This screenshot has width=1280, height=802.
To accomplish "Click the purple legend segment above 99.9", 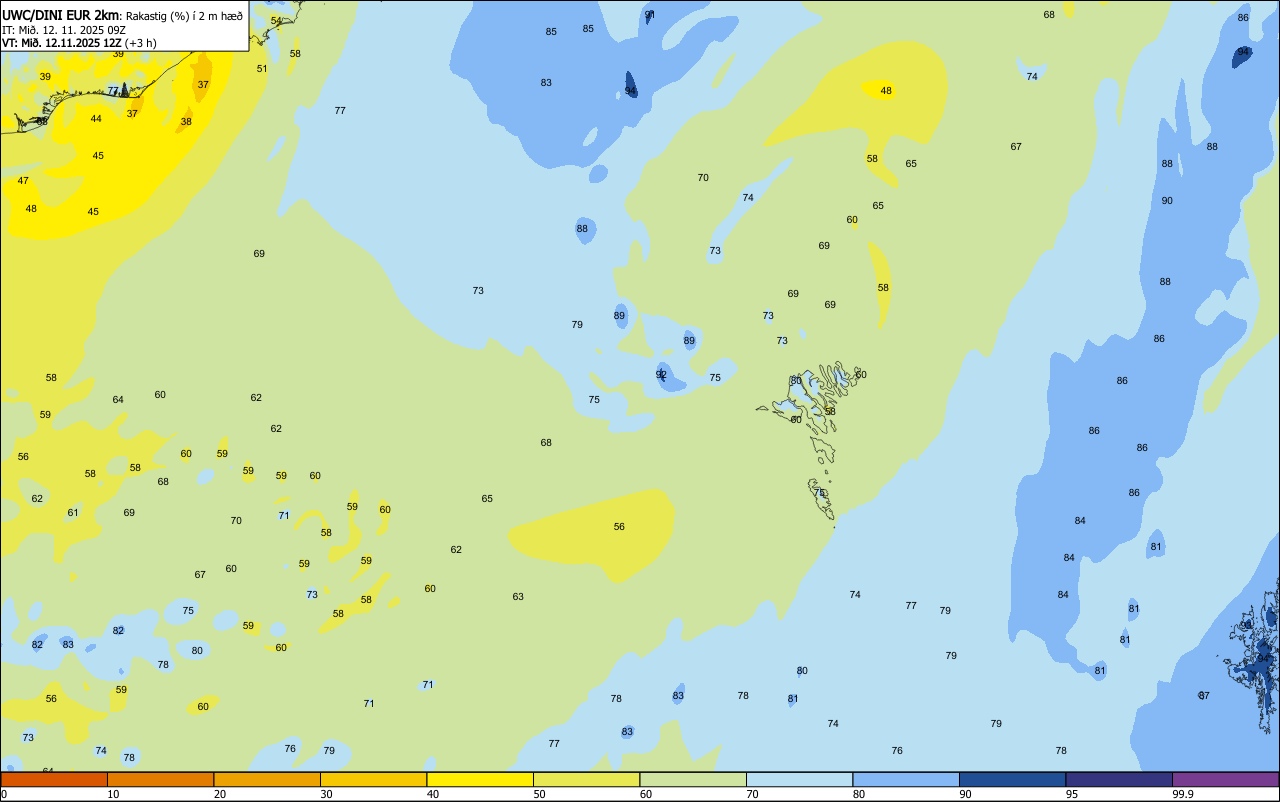I will pyautogui.click(x=1225, y=779).
